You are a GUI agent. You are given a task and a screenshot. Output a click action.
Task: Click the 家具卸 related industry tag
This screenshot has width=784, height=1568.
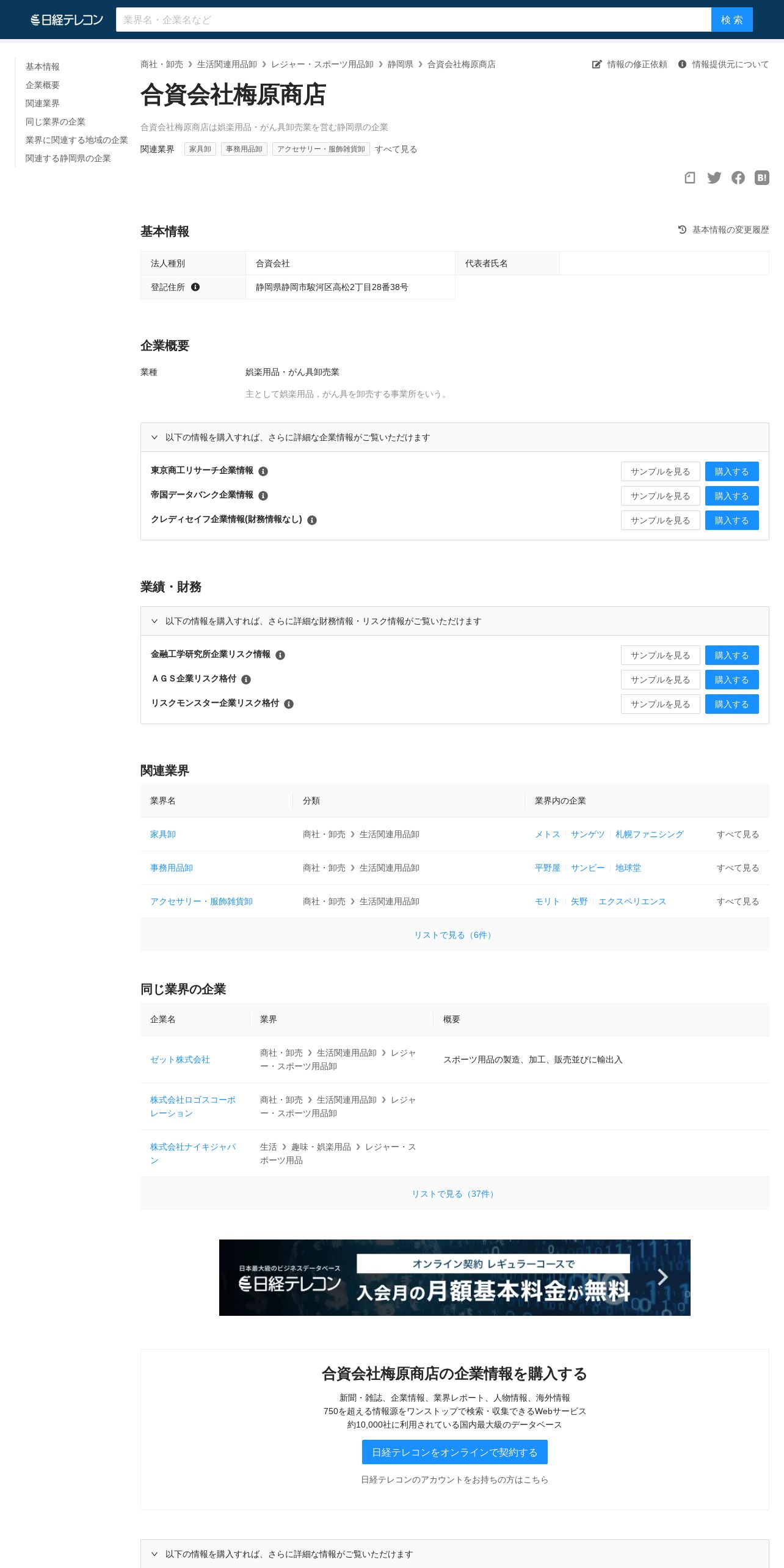point(200,149)
